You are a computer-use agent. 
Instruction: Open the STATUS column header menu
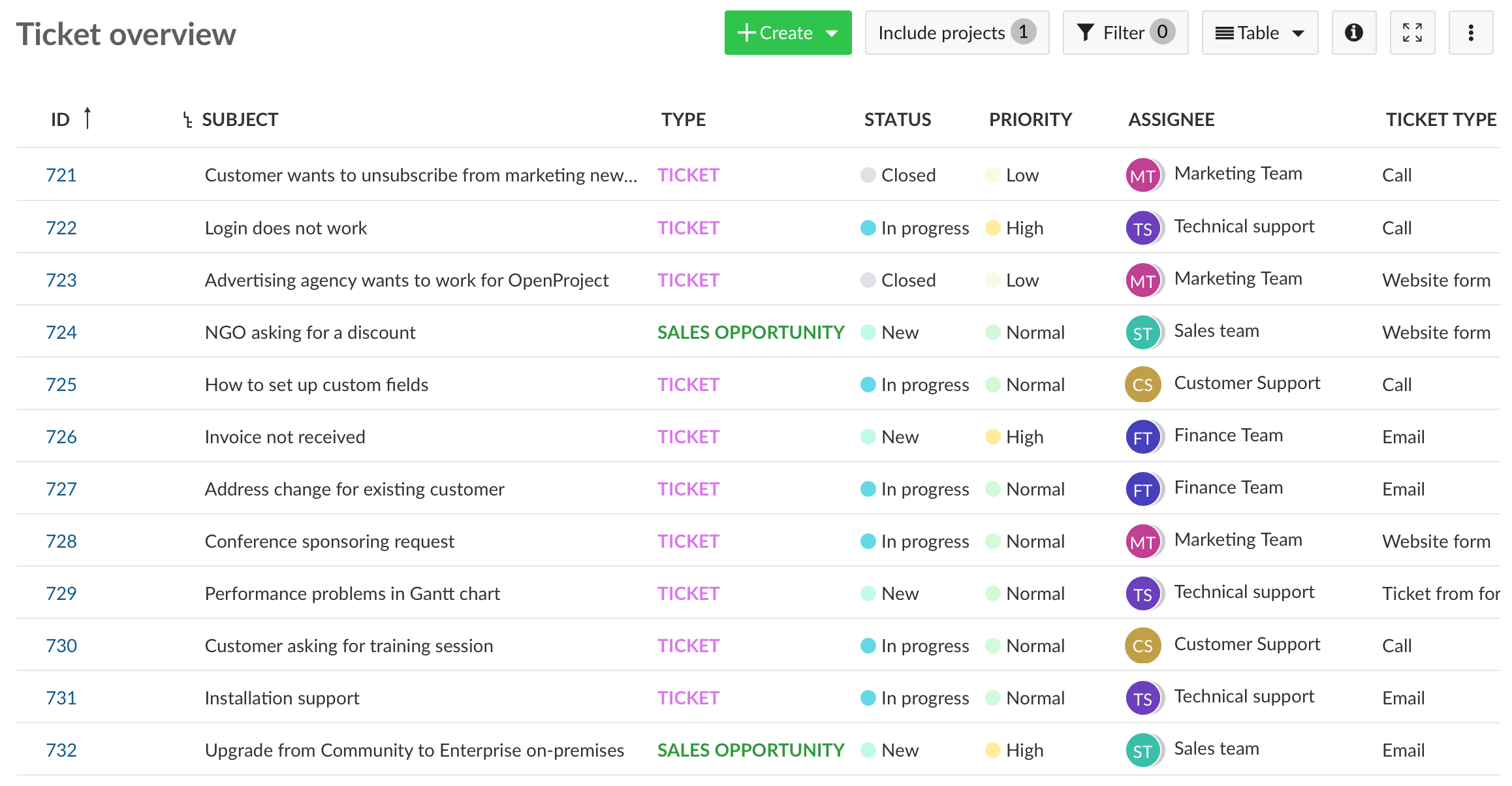898,119
